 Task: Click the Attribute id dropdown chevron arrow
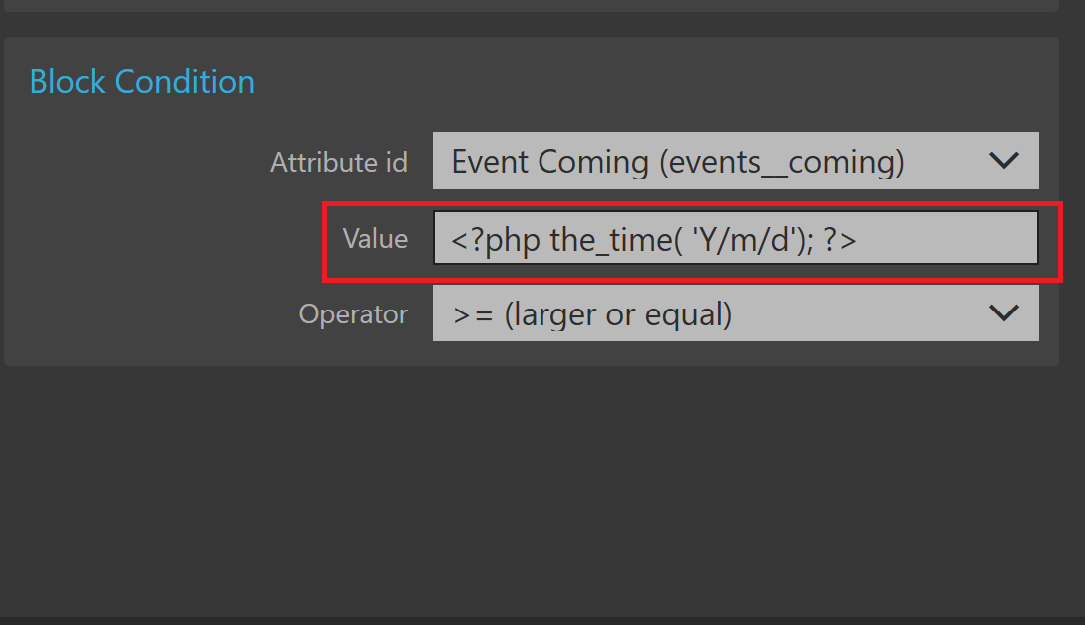pos(1003,160)
